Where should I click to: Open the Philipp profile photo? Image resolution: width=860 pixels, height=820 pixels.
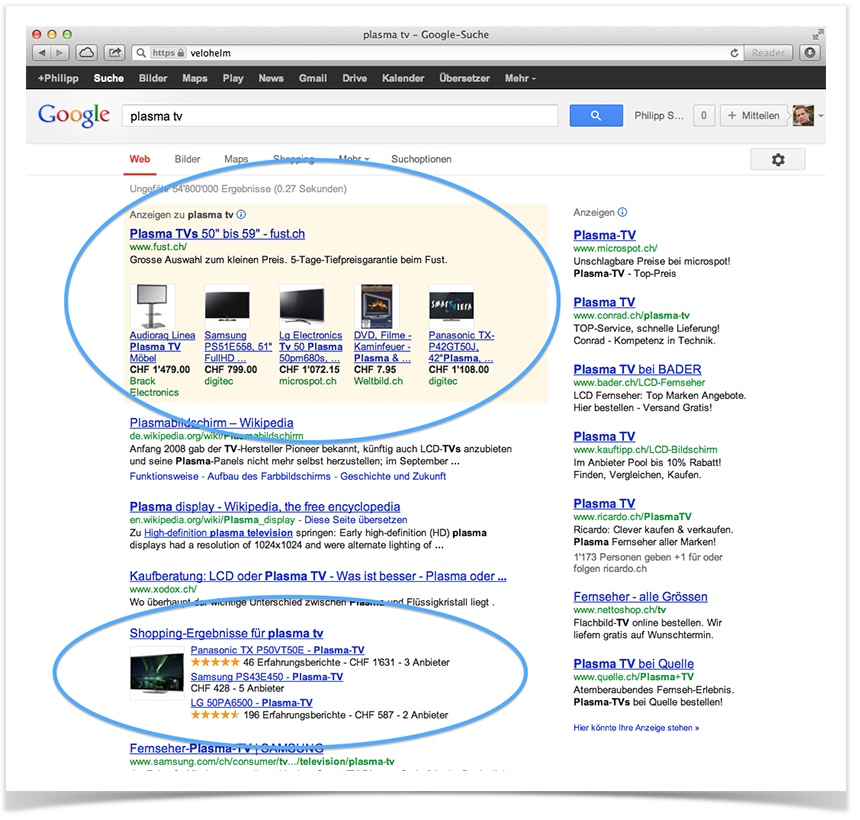tap(803, 116)
